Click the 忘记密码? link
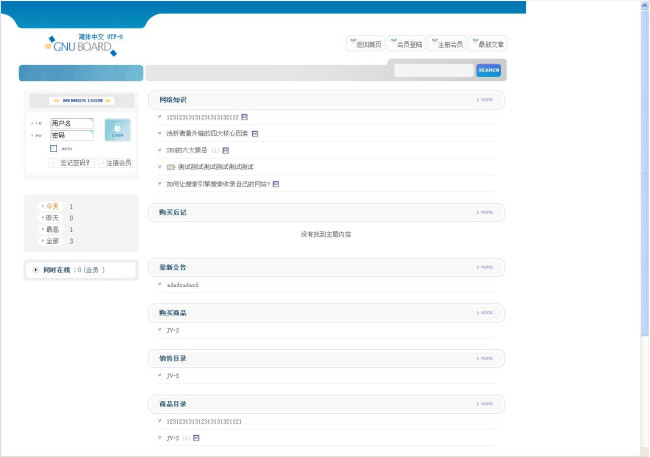The image size is (650, 457). [x=75, y=162]
